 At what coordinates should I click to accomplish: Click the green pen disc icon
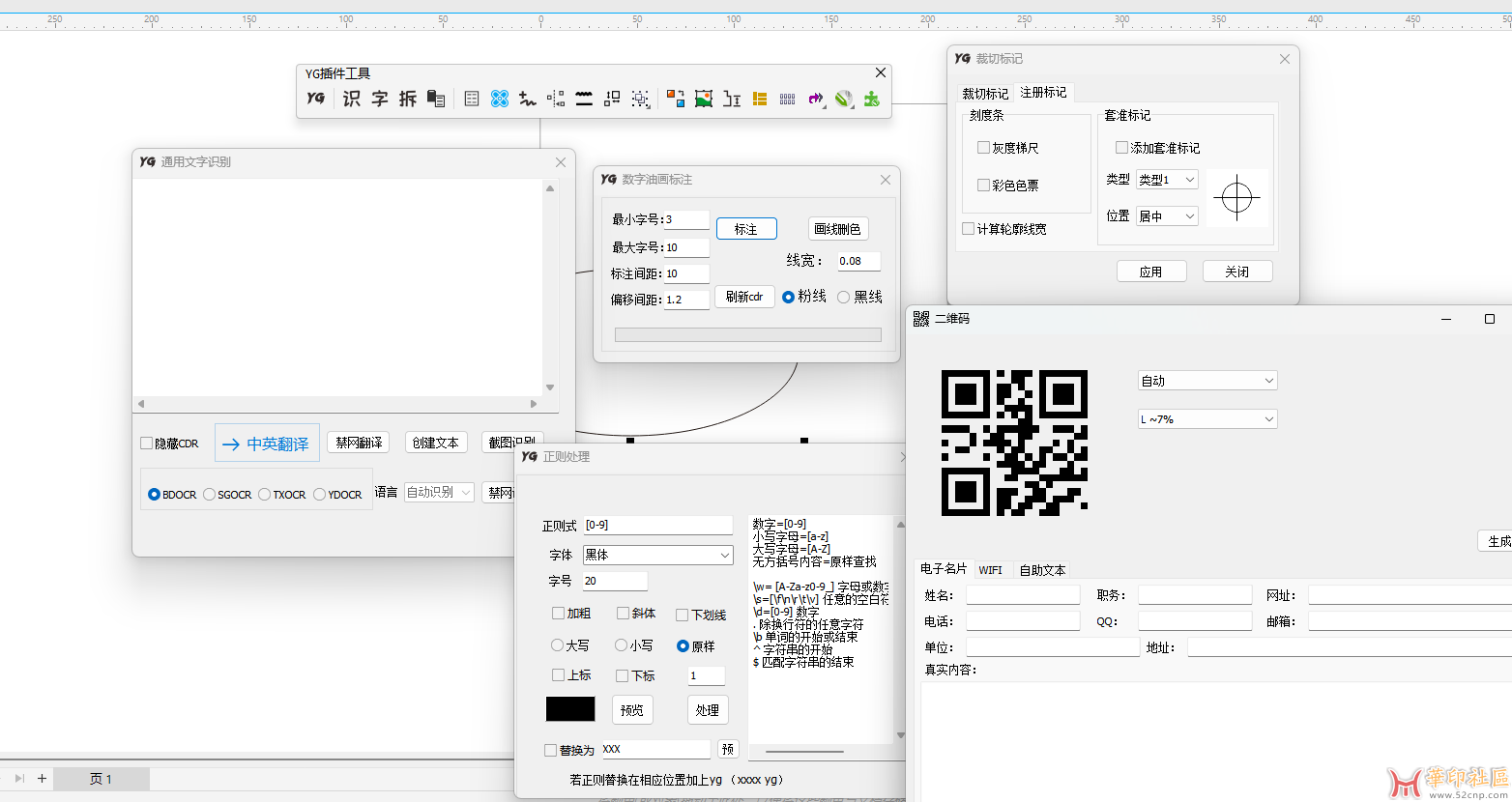pyautogui.click(x=844, y=99)
